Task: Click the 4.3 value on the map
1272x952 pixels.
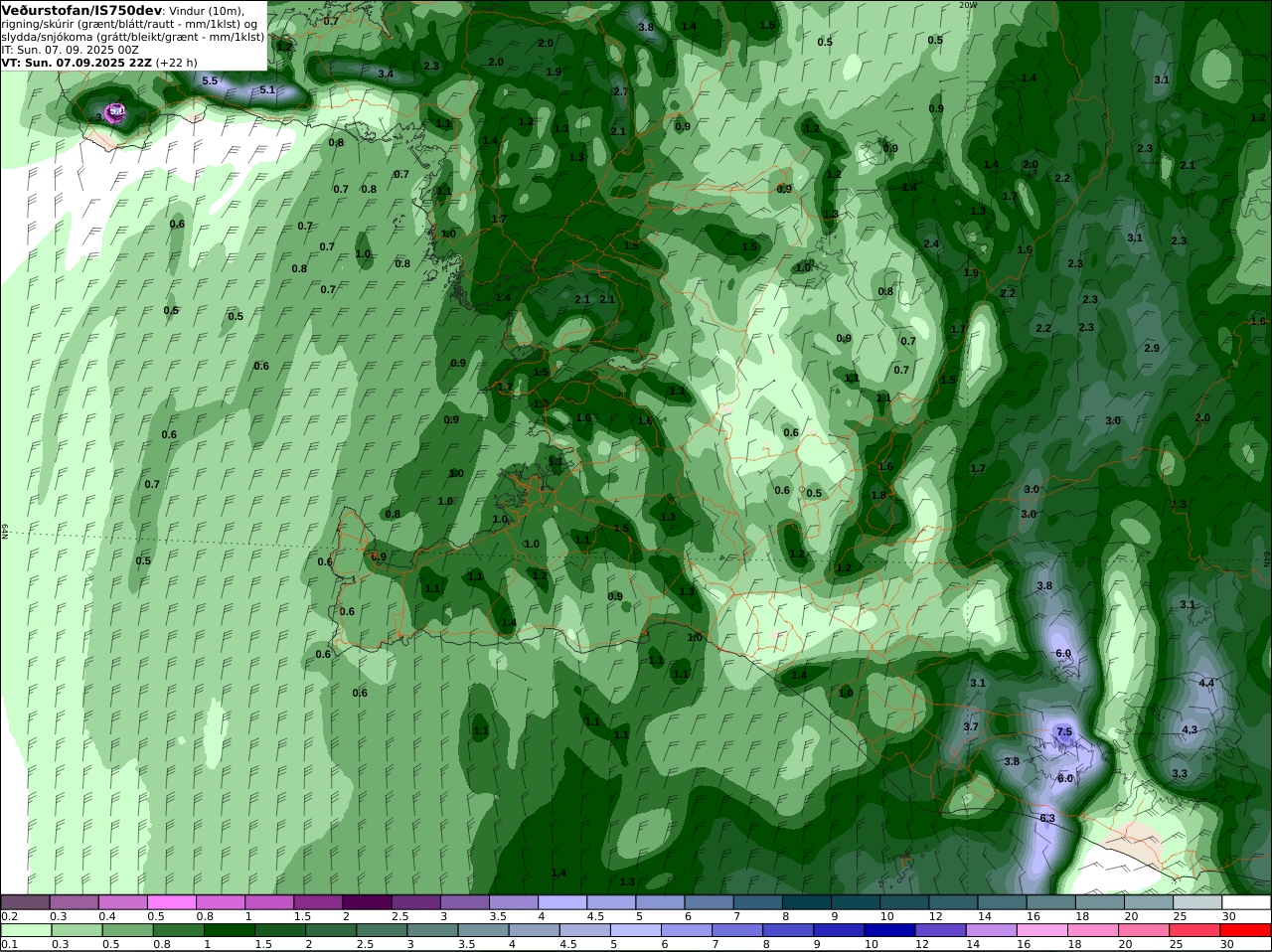Action: [x=1190, y=729]
